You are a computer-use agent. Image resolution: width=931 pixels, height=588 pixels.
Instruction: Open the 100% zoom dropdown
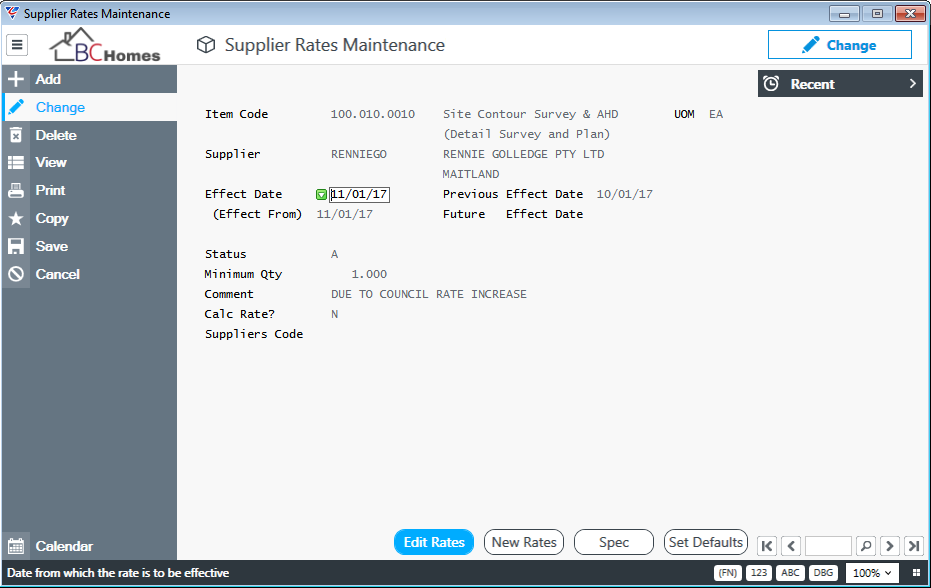872,573
